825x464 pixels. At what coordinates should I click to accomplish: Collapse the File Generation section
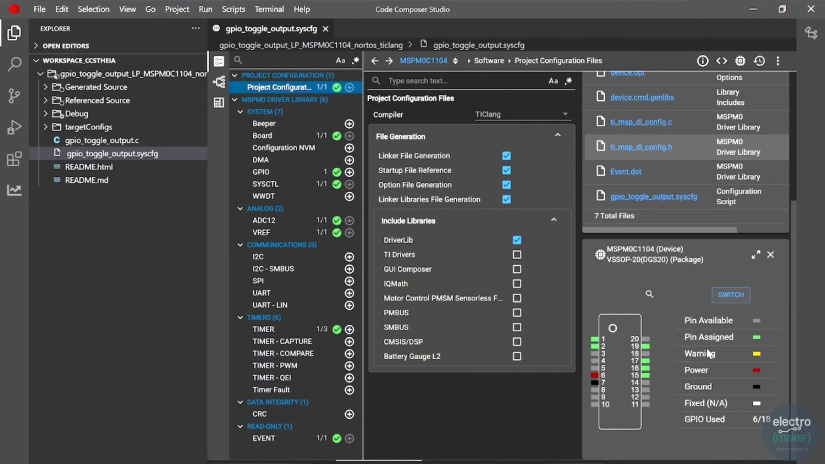click(x=558, y=136)
